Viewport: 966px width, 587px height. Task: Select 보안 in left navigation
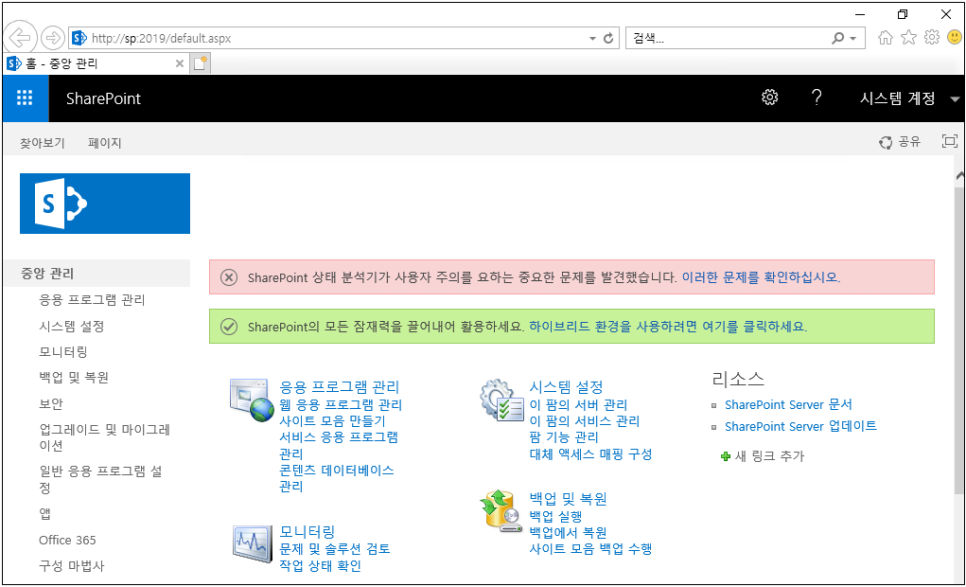[x=51, y=403]
